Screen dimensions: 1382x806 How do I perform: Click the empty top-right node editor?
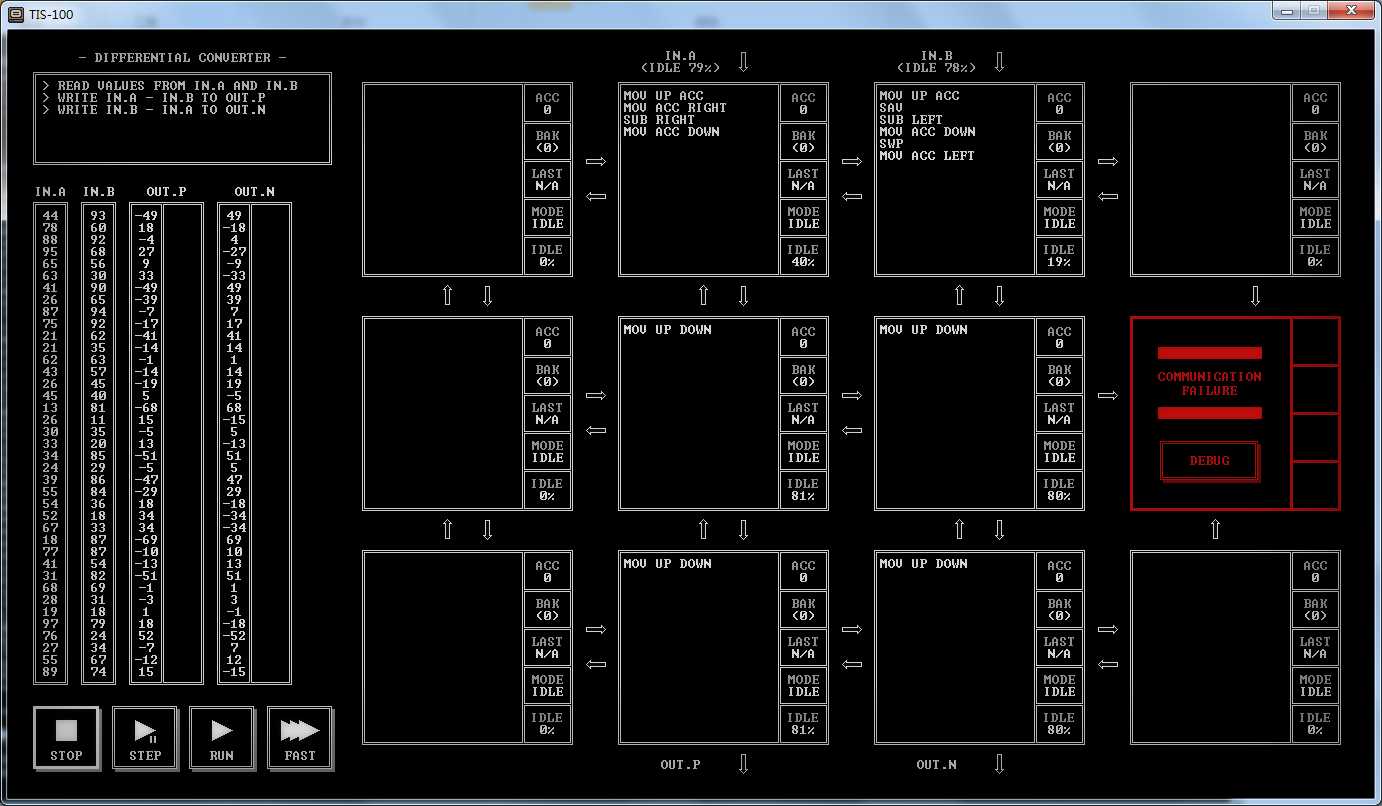(x=1211, y=180)
